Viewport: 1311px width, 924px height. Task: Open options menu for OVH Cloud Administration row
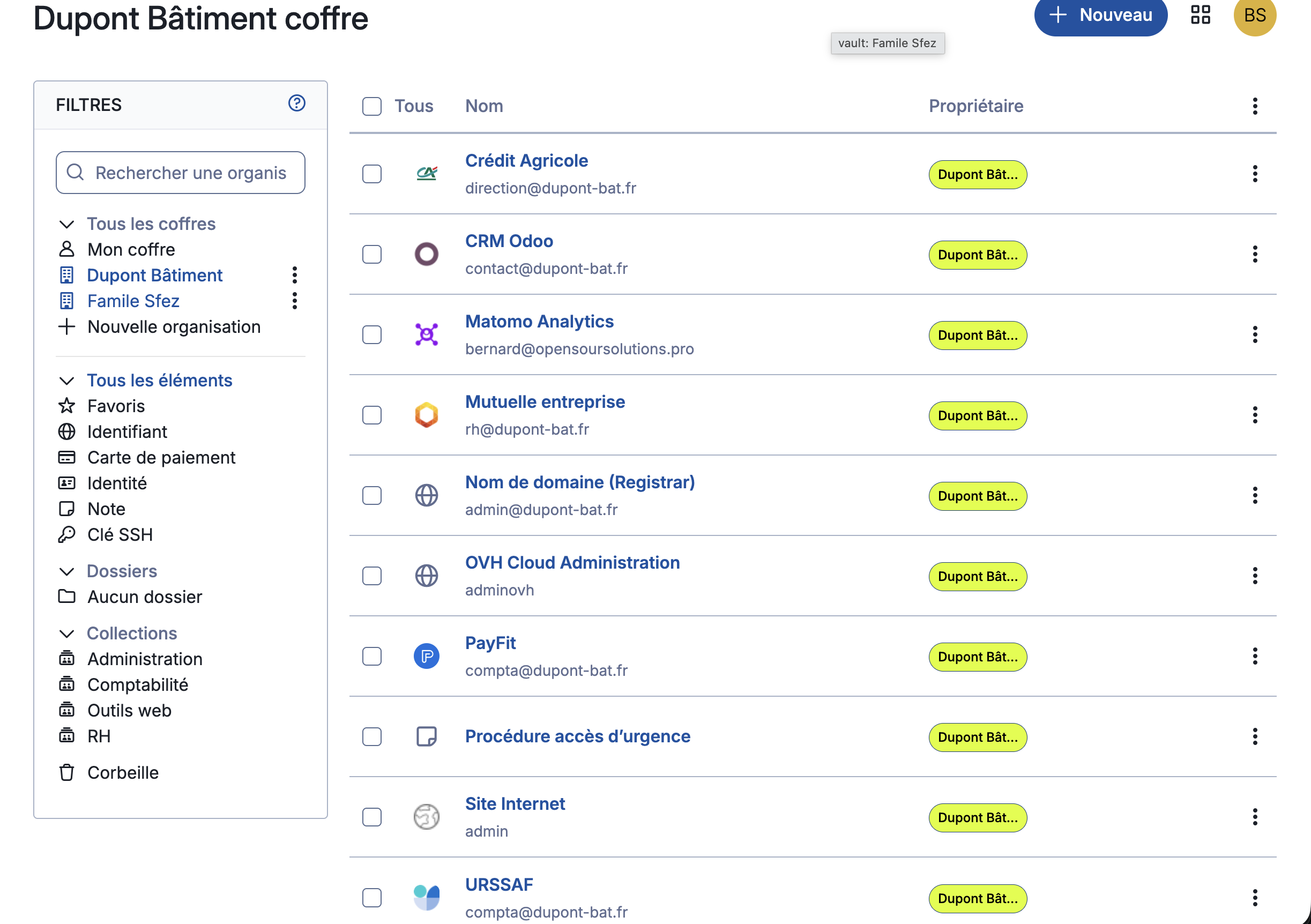[x=1255, y=576]
